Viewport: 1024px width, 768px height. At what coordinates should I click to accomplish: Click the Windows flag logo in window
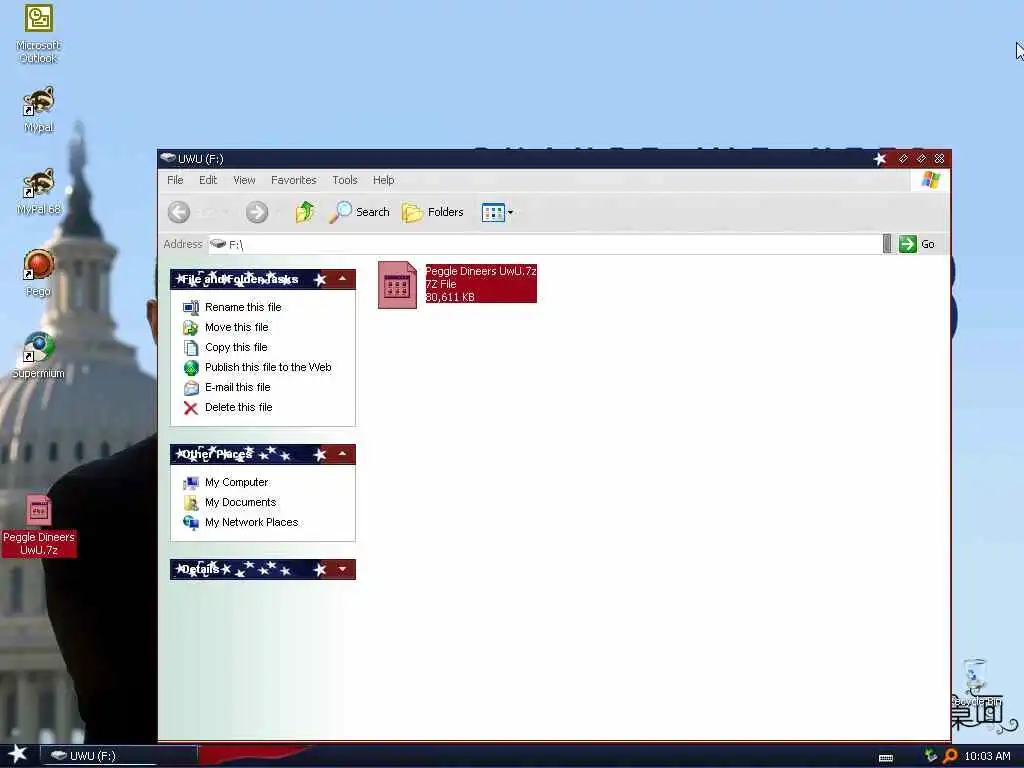[x=931, y=180]
